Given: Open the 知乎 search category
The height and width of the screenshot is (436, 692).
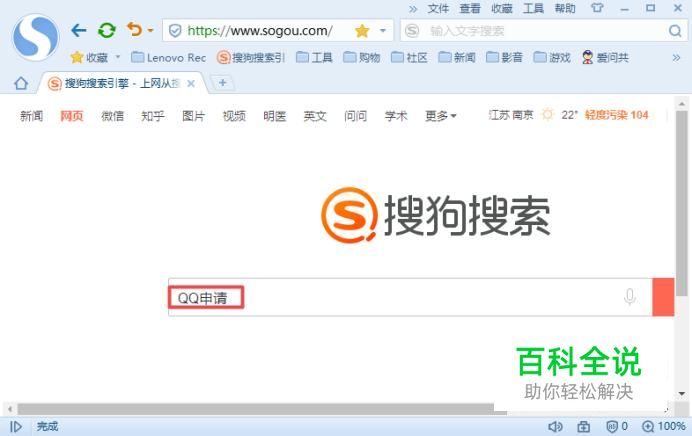Looking at the screenshot, I should pos(153,116).
